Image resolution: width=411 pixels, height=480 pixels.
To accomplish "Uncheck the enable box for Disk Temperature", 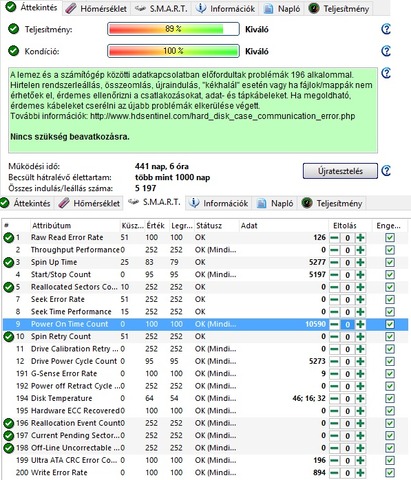I will click(x=390, y=398).
